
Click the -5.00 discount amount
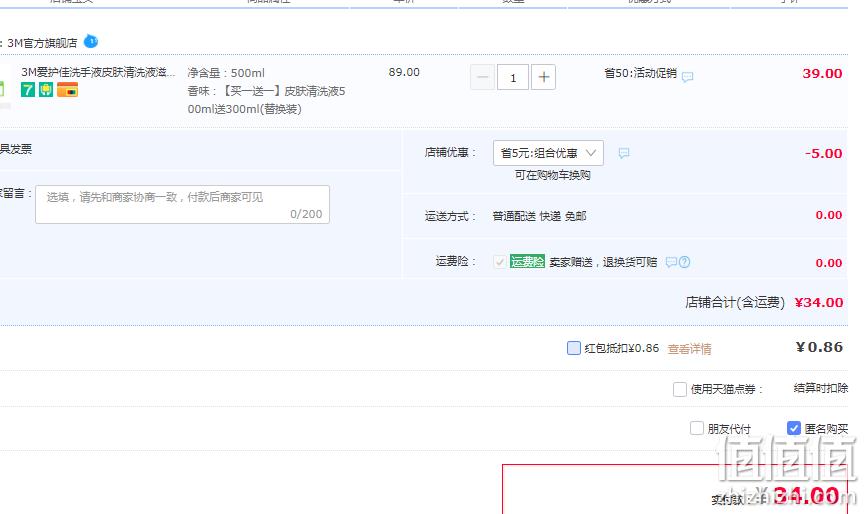click(823, 153)
